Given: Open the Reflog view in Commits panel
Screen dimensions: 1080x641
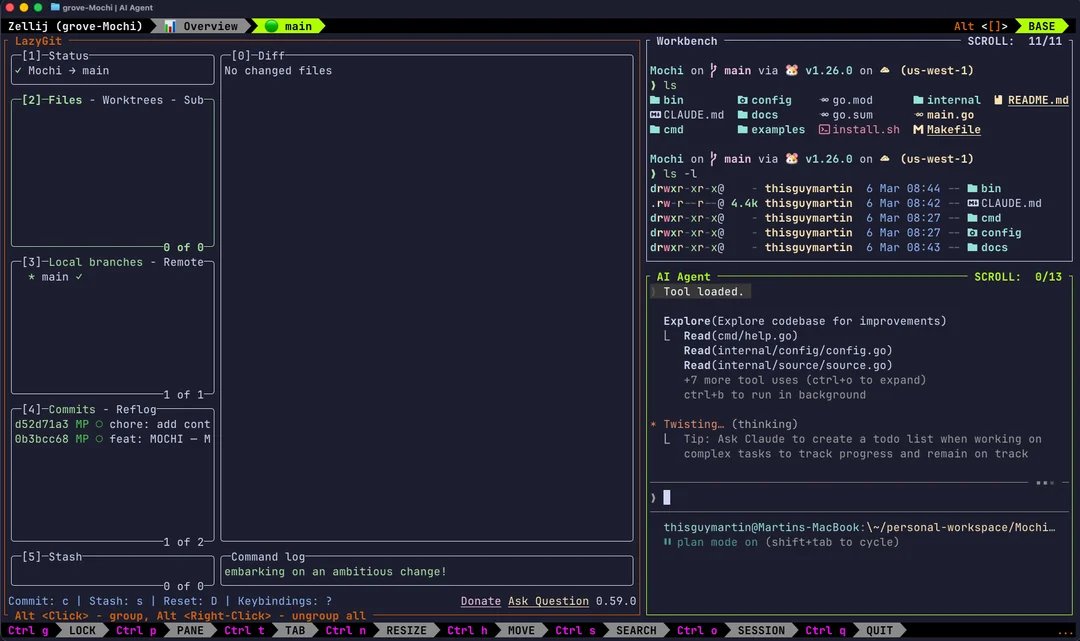Looking at the screenshot, I should tap(136, 410).
